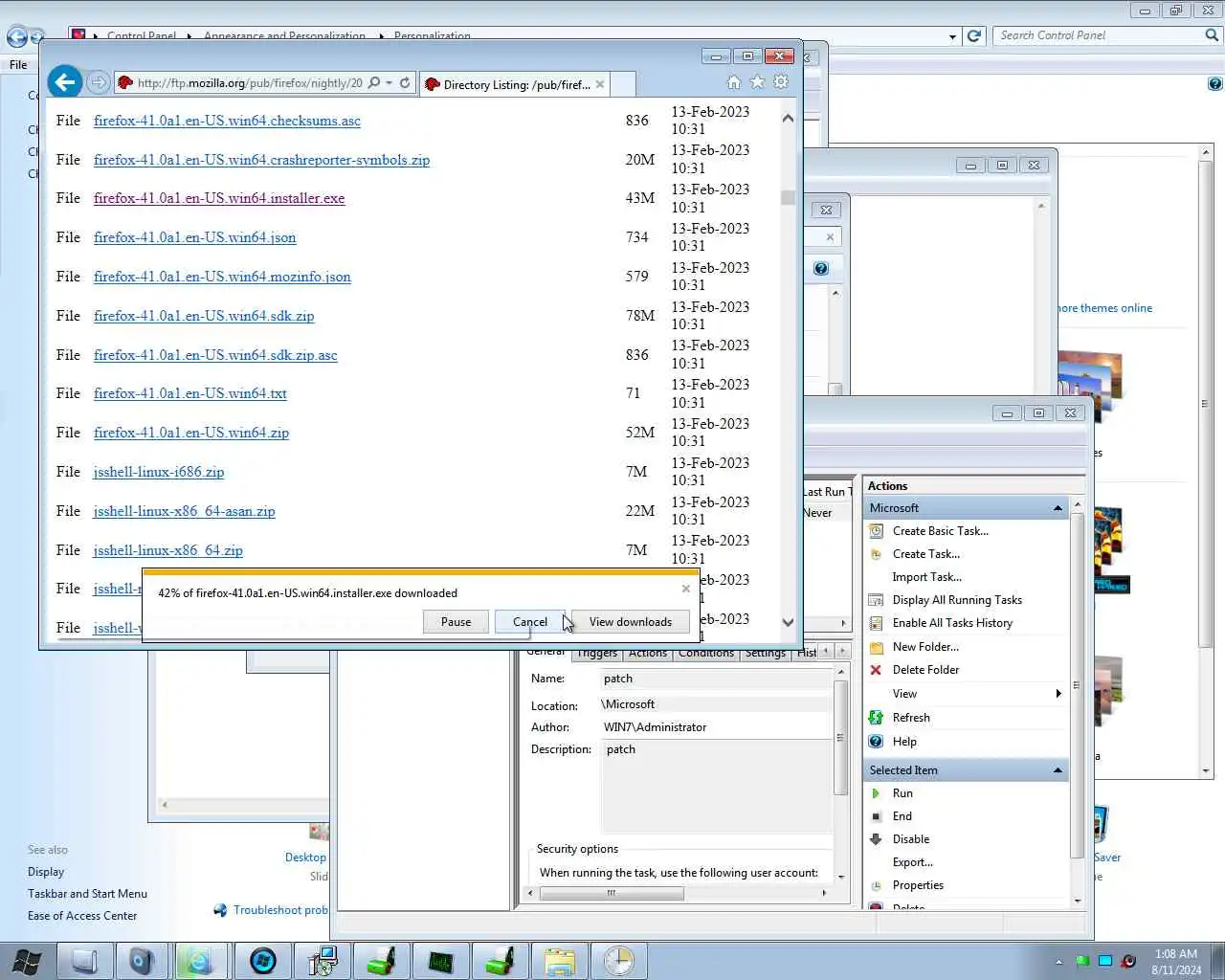The width and height of the screenshot is (1225, 980).
Task: Open File menu in Control Panel
Action: [x=18, y=65]
